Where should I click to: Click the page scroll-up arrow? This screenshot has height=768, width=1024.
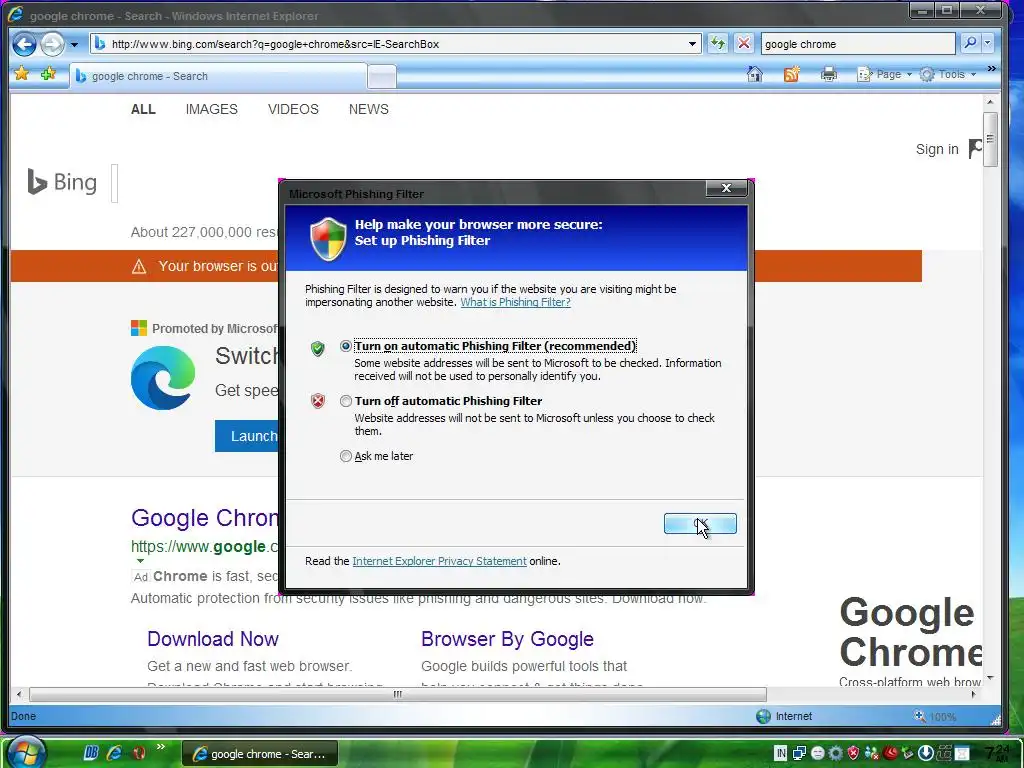click(990, 103)
